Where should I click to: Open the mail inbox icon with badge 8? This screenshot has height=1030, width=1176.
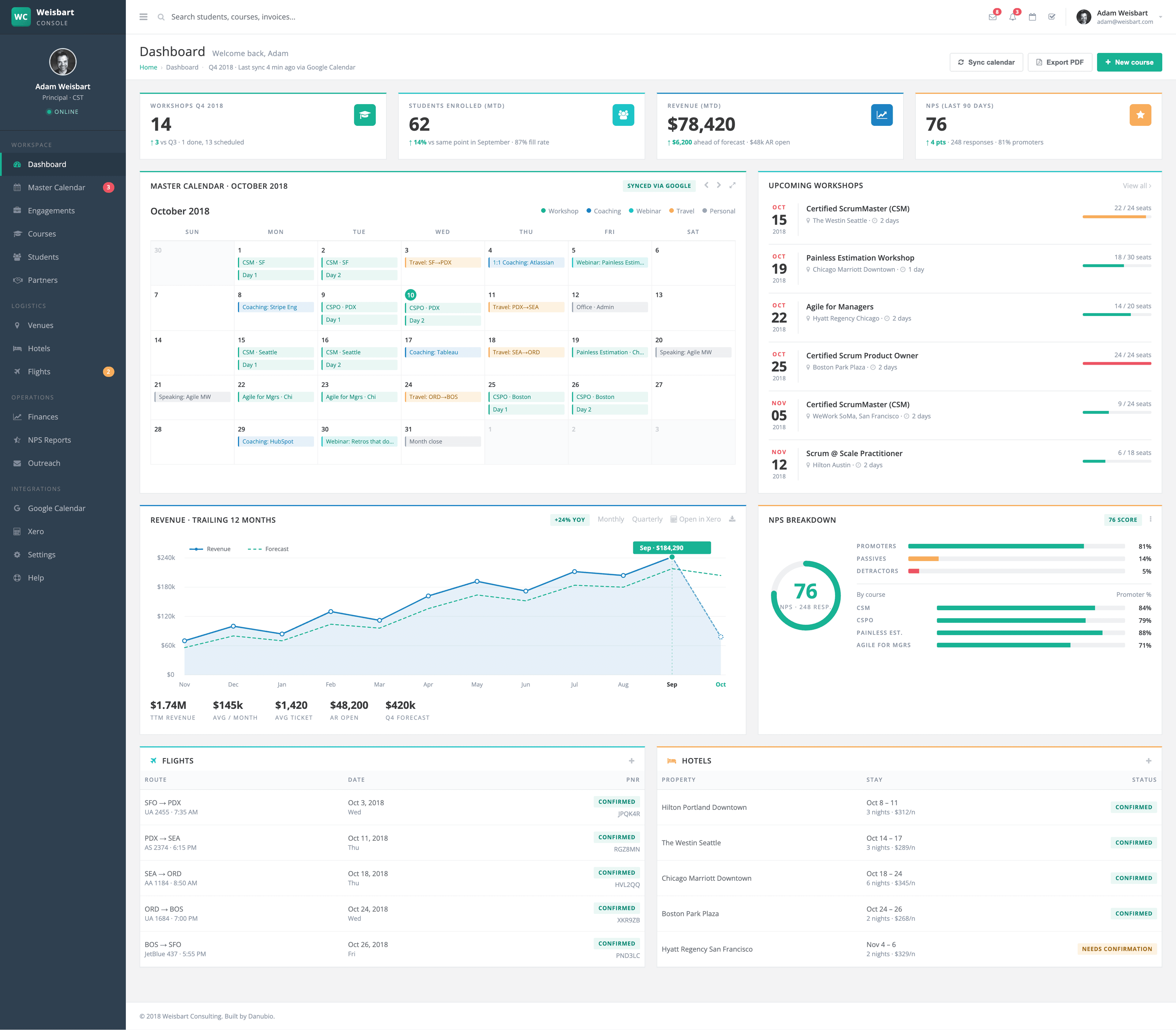pyautogui.click(x=993, y=17)
